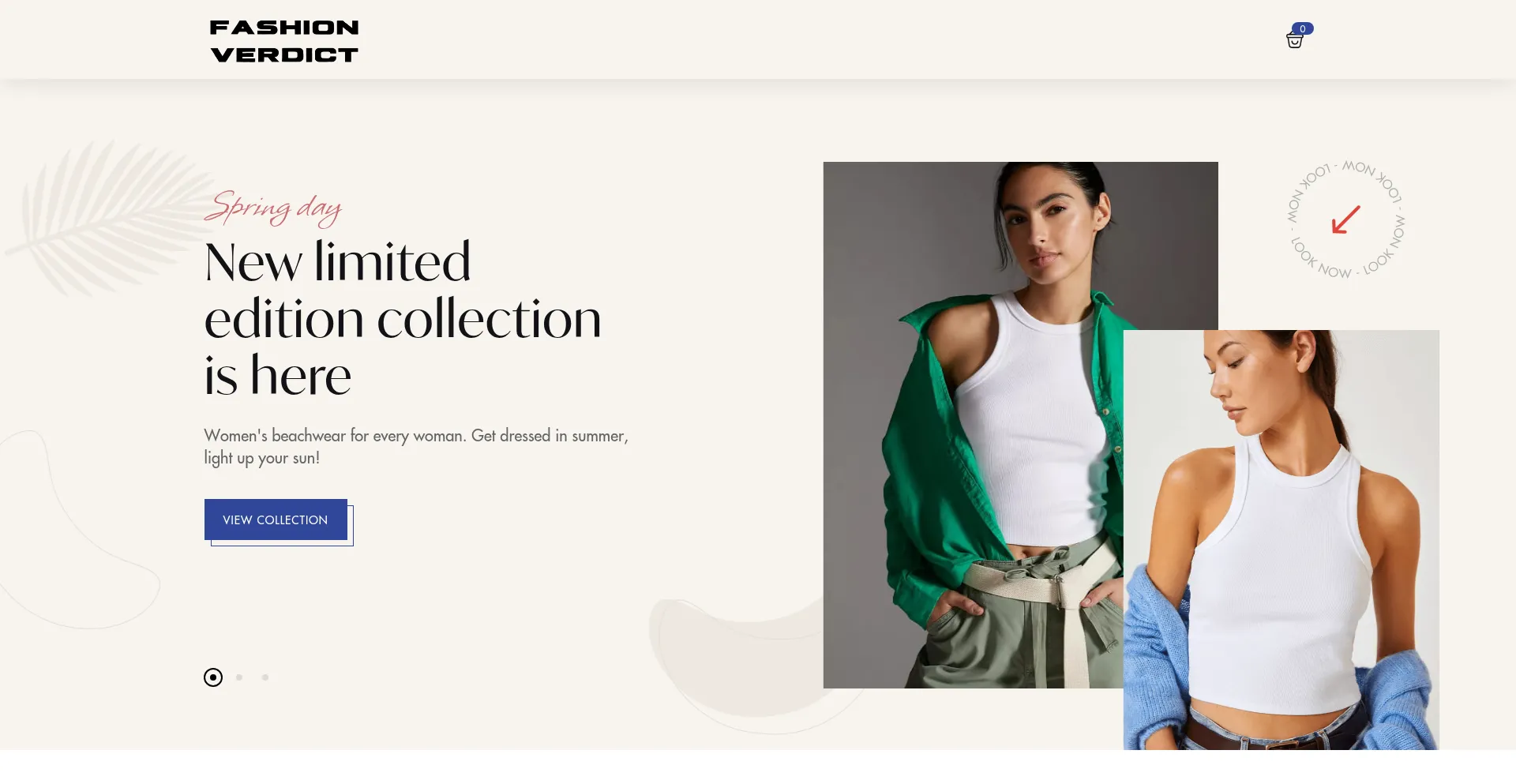Click the red diagonal arrow icon
1516x784 pixels.
[1346, 219]
